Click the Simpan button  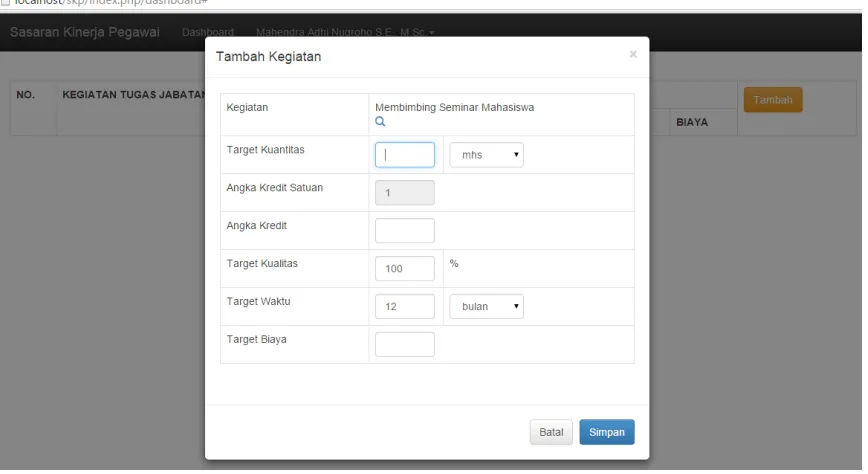(x=607, y=432)
